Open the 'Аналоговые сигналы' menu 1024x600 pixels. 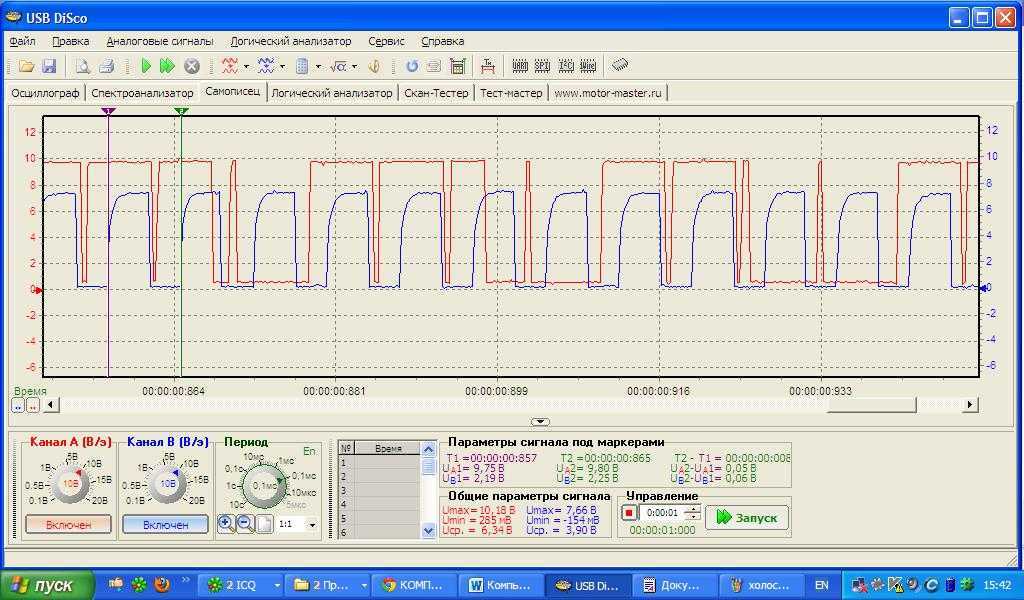pyautogui.click(x=160, y=41)
